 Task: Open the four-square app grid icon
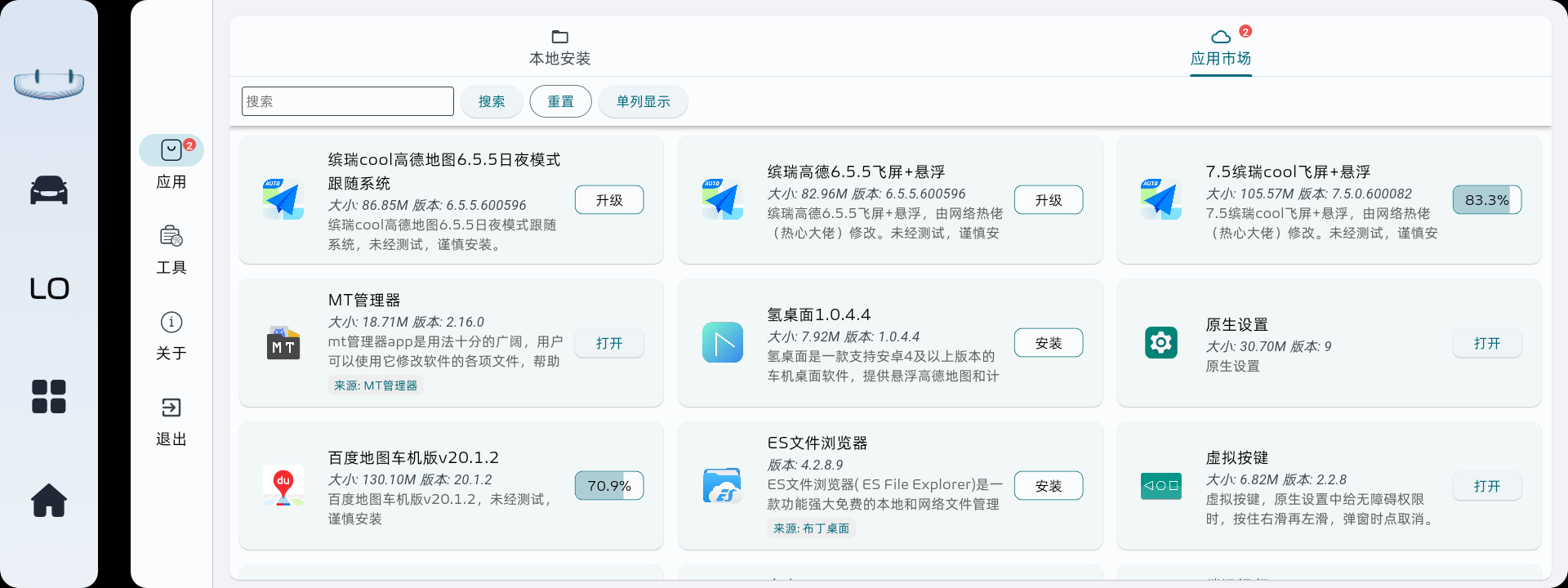[49, 397]
